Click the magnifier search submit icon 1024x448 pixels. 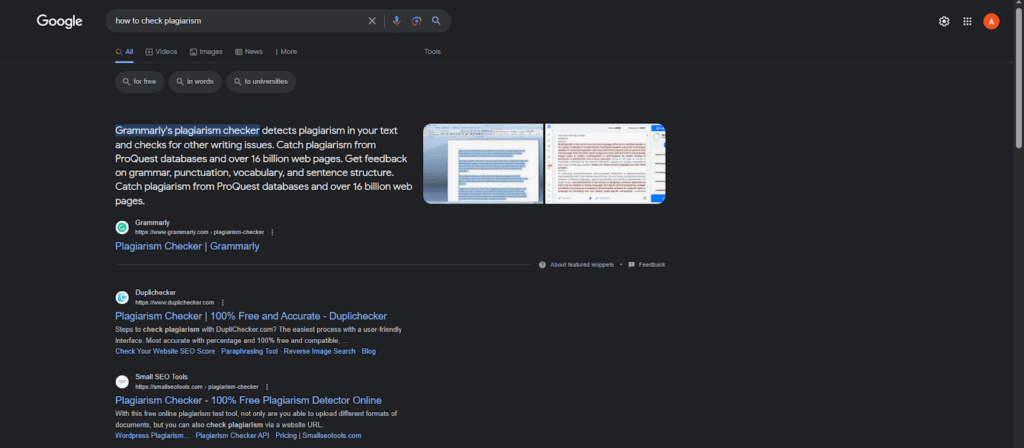[436, 21]
